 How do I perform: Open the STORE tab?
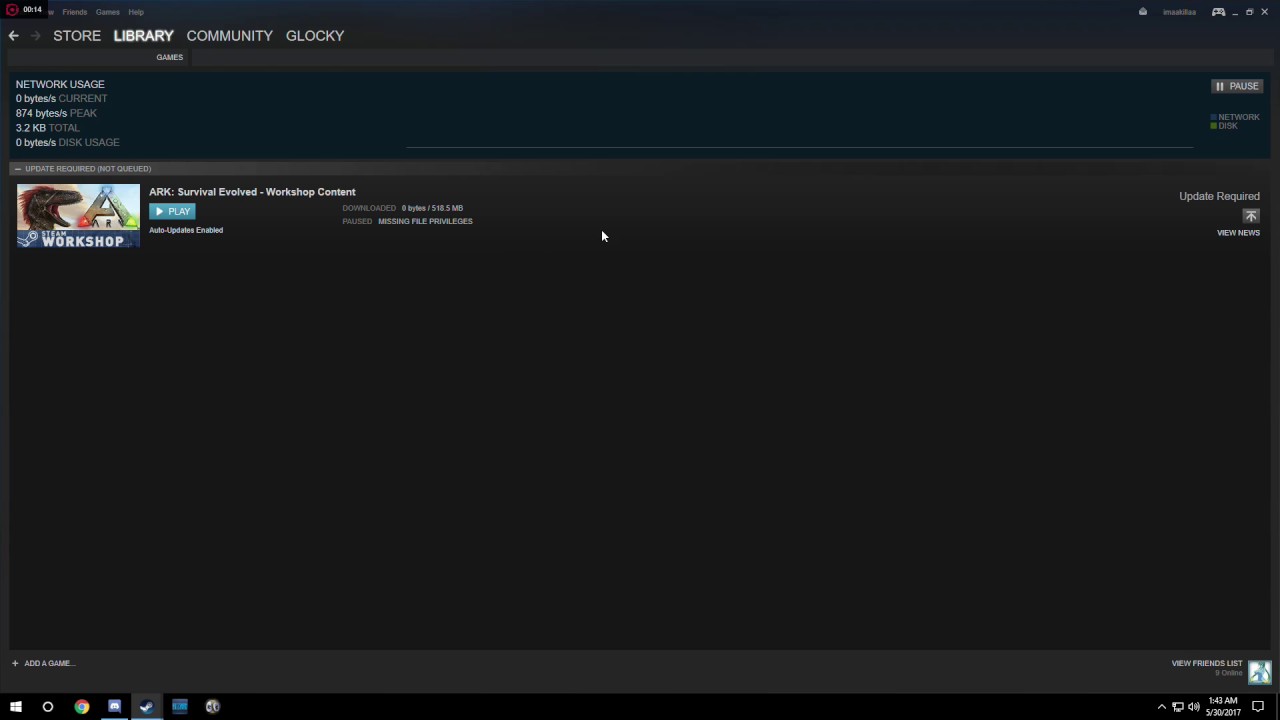coord(77,36)
